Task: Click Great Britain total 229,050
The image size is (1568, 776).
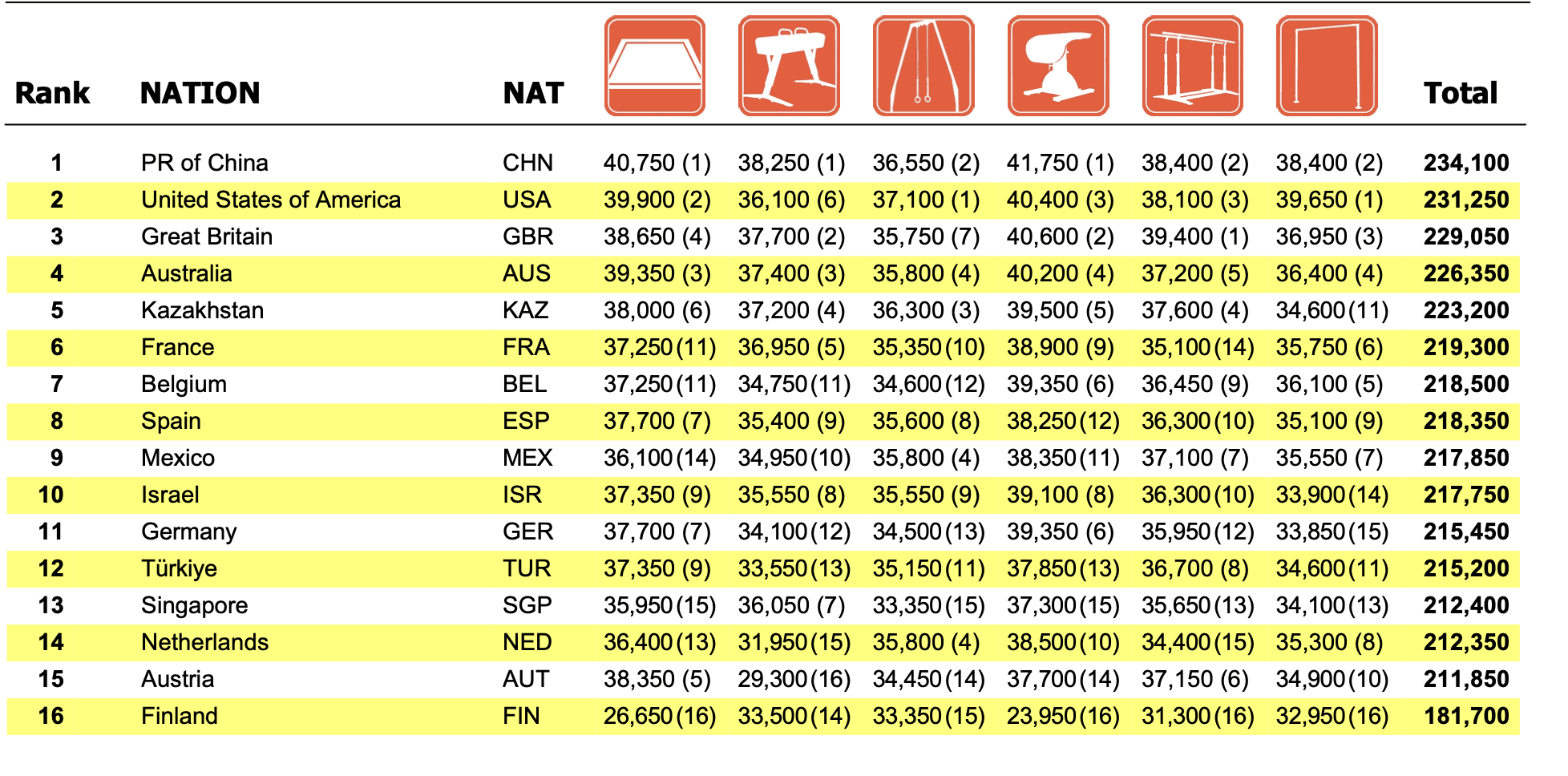Action: [x=1466, y=236]
